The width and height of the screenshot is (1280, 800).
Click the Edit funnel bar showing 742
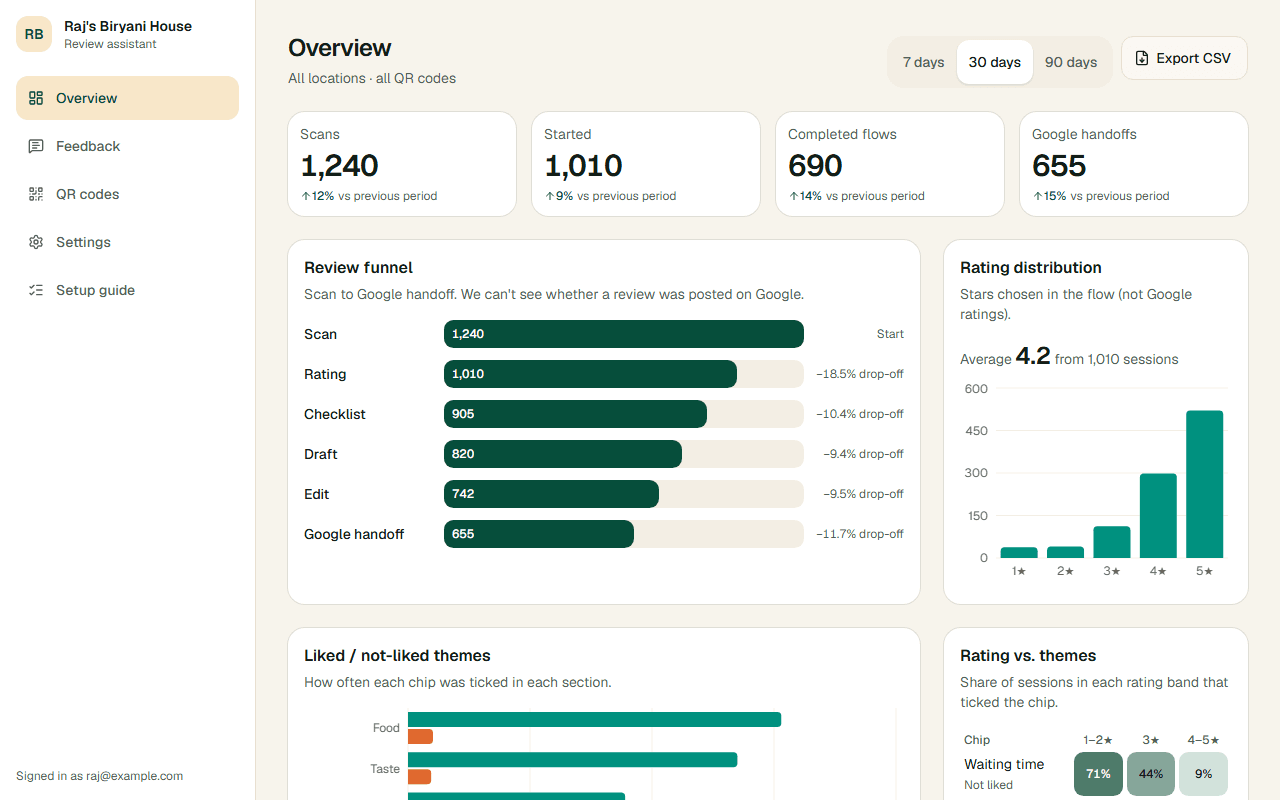click(551, 494)
